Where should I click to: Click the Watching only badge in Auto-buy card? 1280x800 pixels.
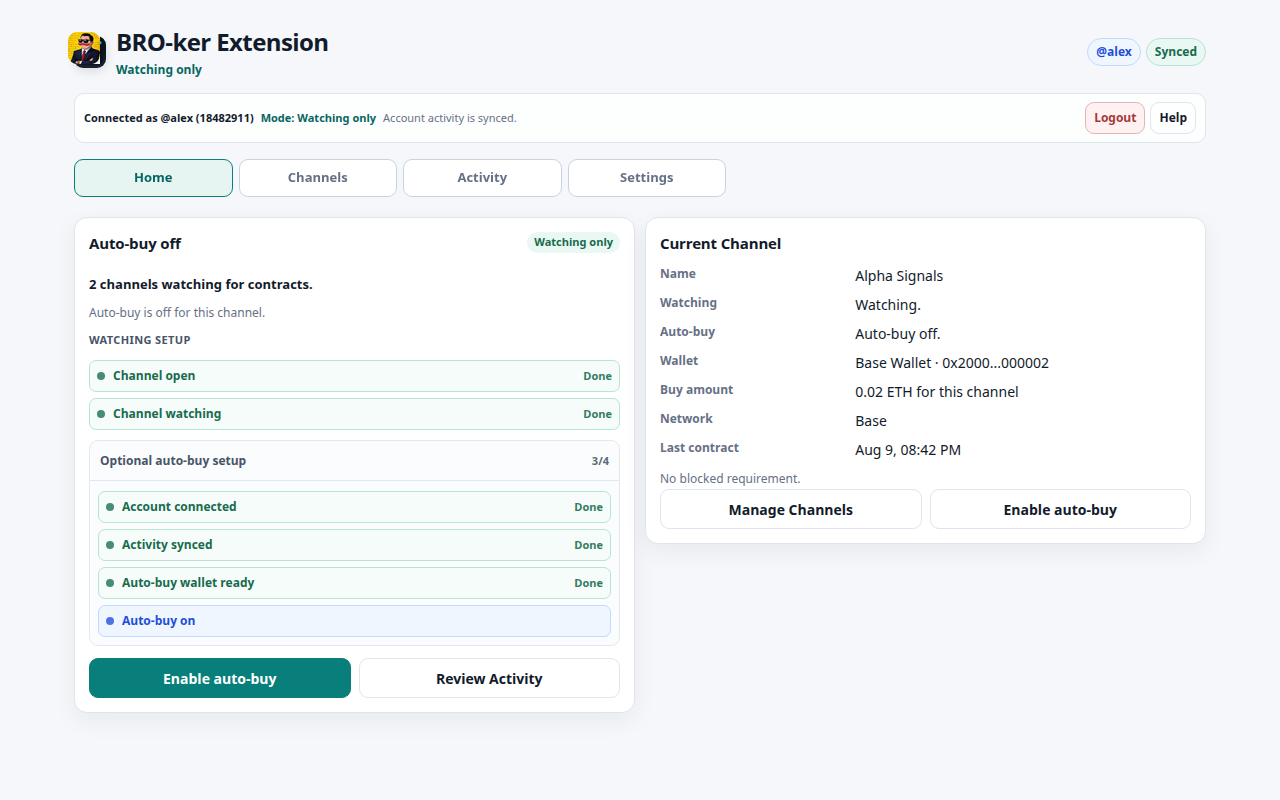coord(573,243)
